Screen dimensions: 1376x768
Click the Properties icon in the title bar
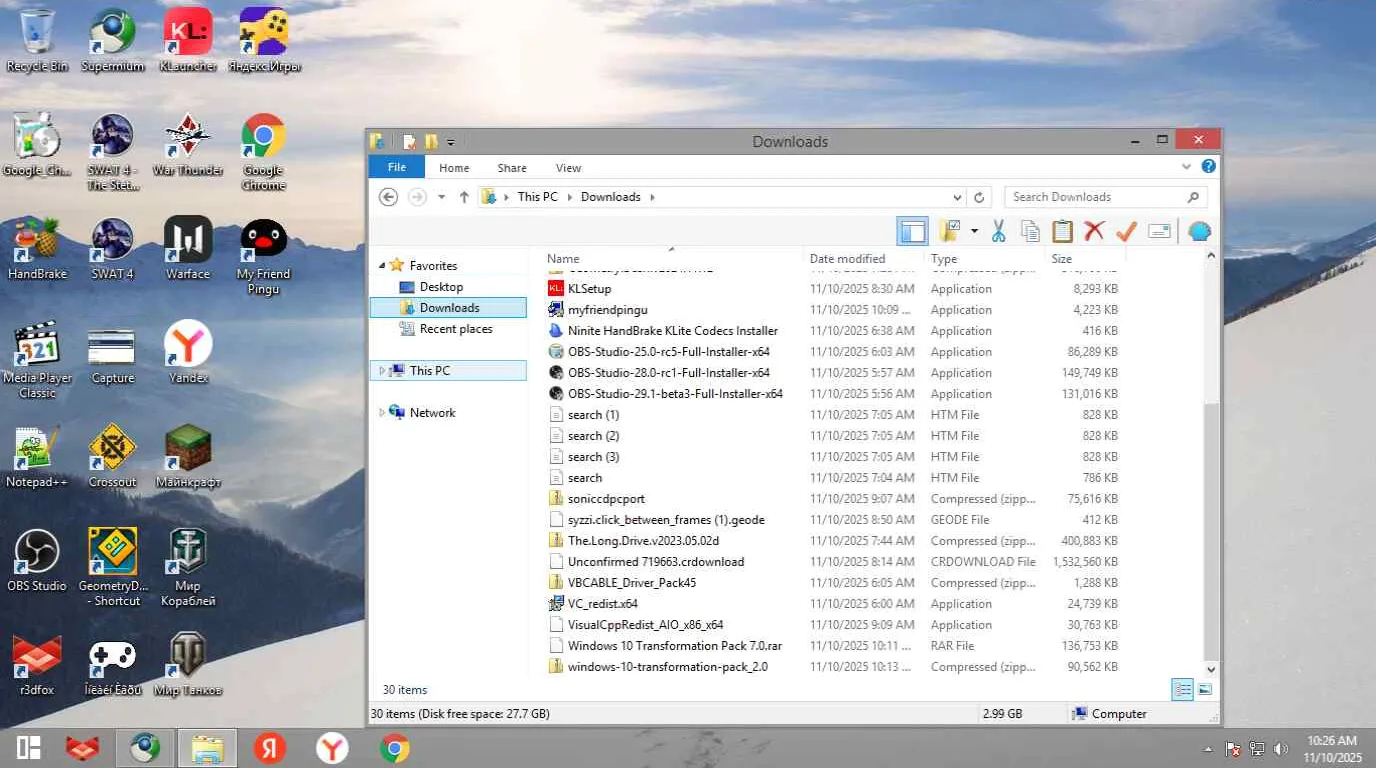408,141
